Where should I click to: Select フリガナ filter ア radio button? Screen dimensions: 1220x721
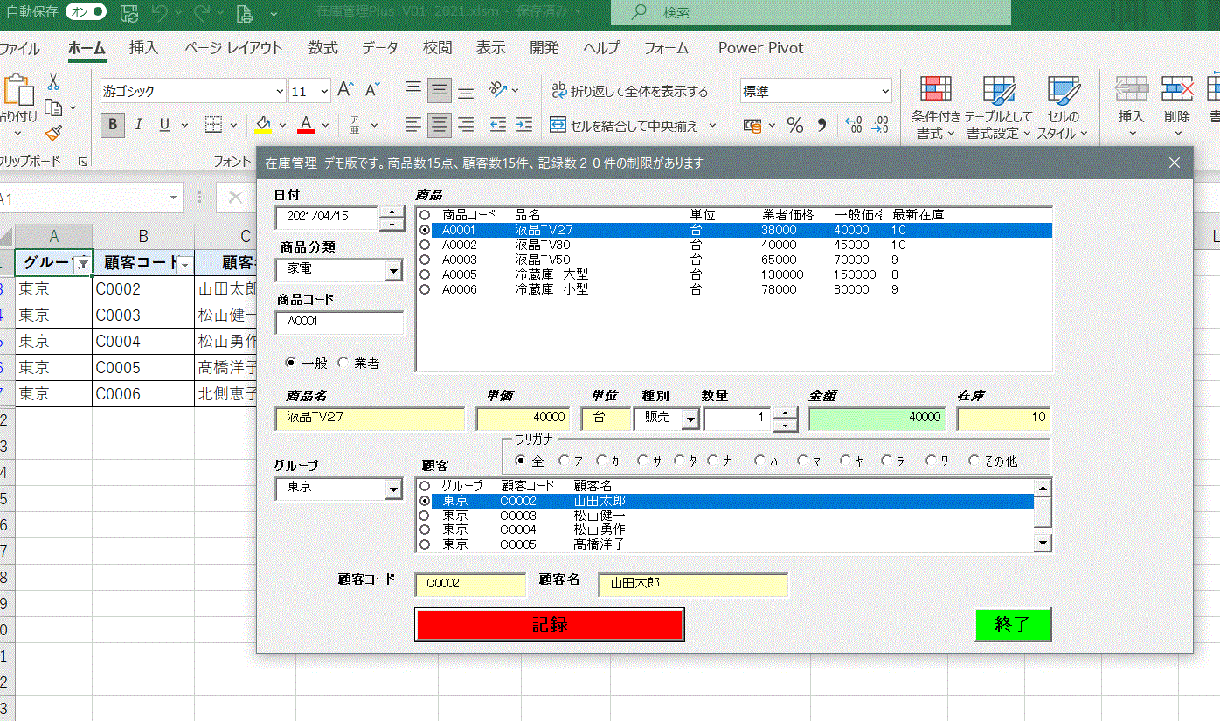click(x=564, y=461)
